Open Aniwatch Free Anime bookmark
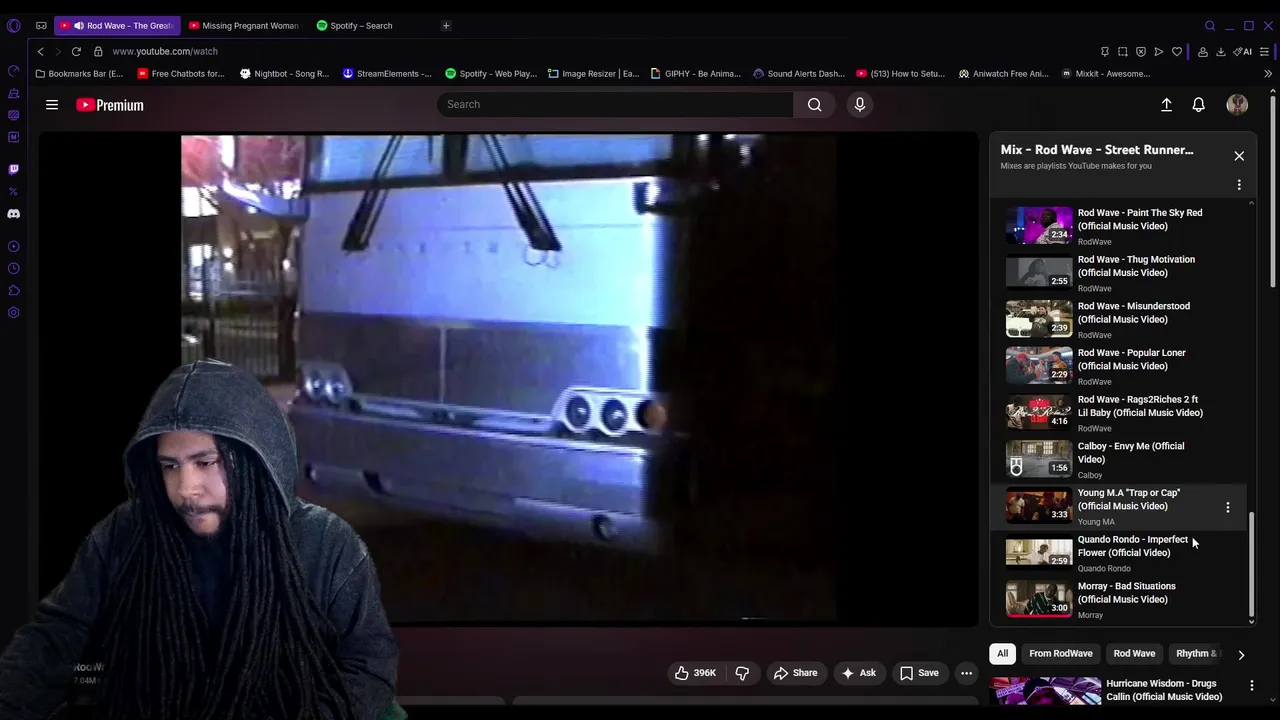This screenshot has width=1280, height=720. (1004, 74)
